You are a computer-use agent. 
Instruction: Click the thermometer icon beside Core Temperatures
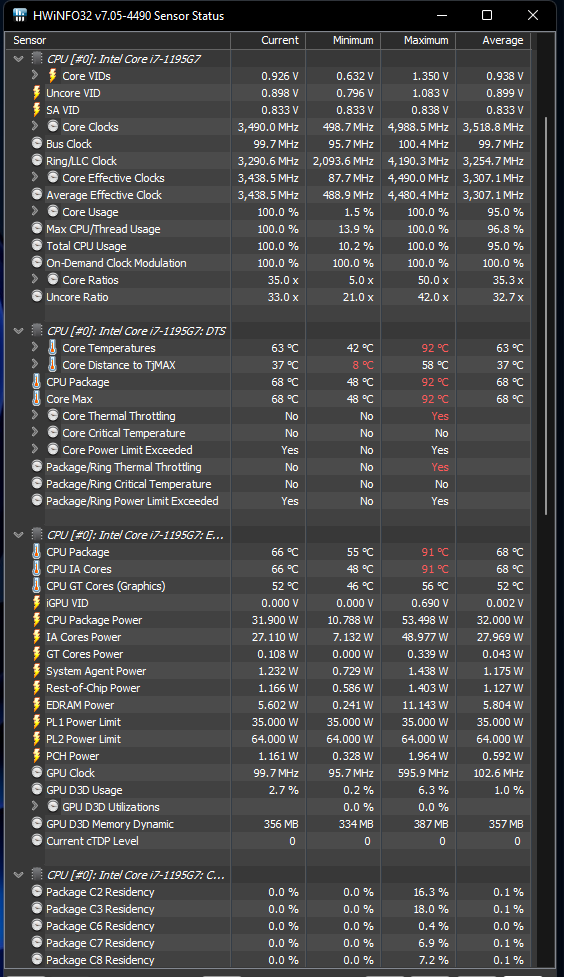point(53,348)
